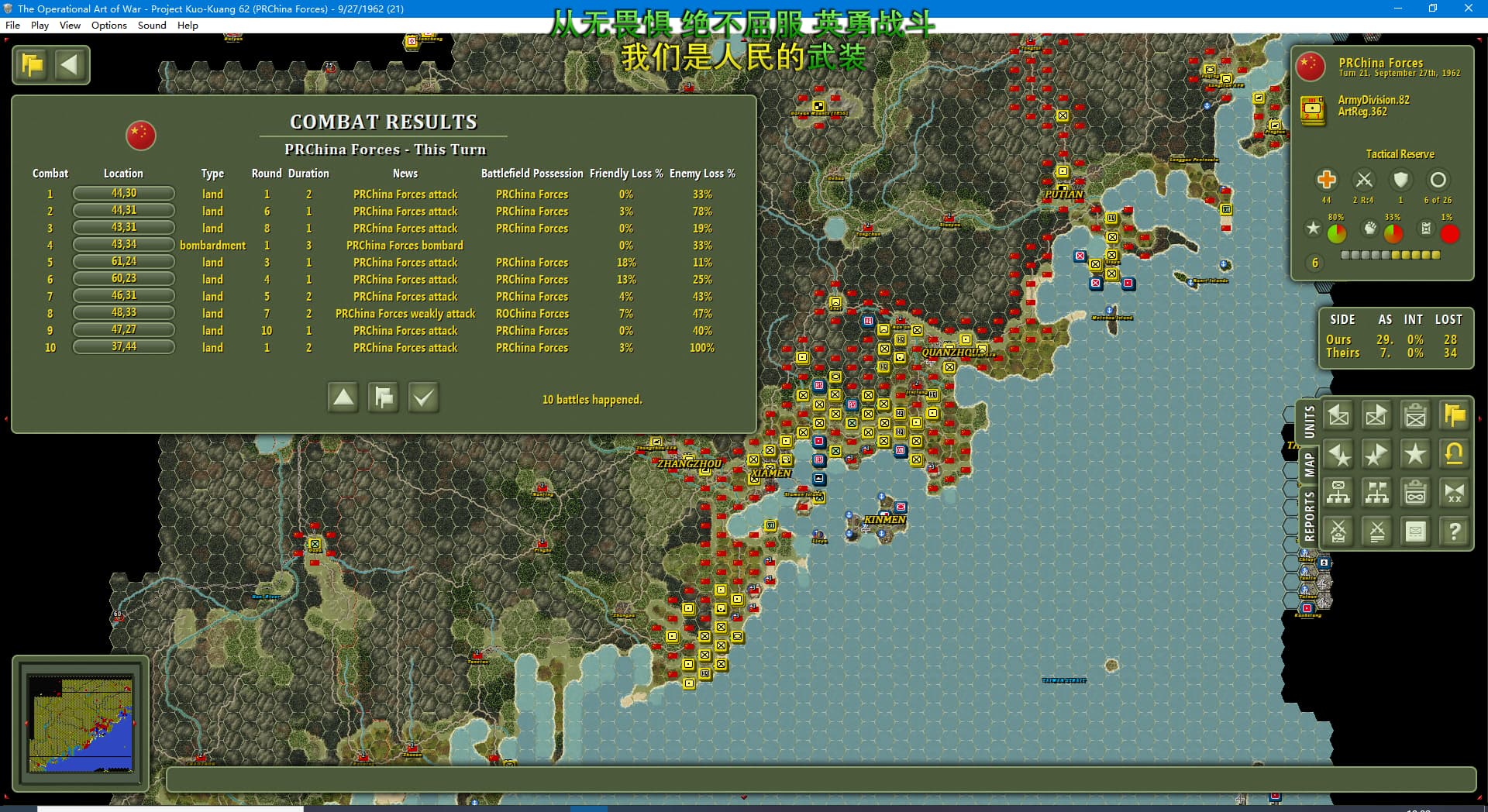
Task: Click the star proficiency icon in unit panel
Action: click(x=1313, y=229)
